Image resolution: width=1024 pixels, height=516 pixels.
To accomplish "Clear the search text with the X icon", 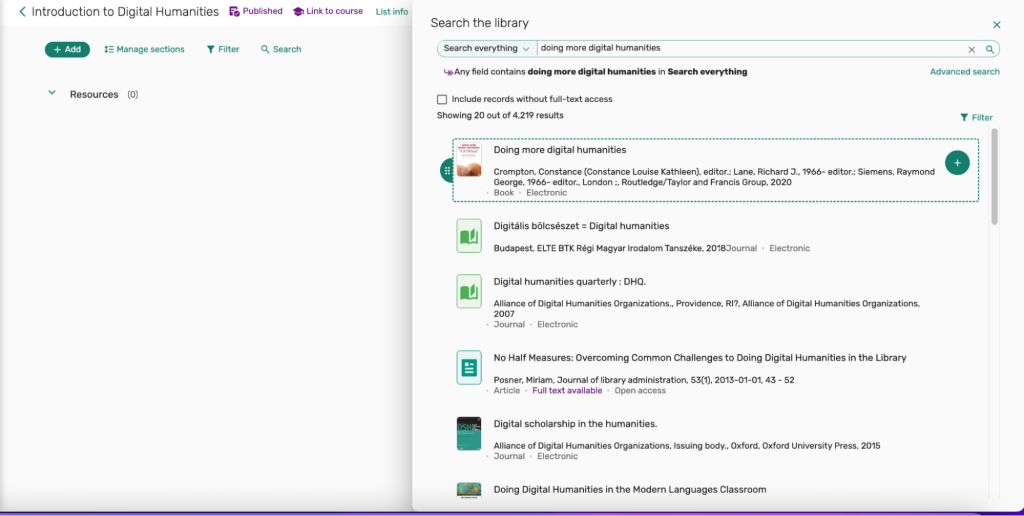I will [971, 49].
